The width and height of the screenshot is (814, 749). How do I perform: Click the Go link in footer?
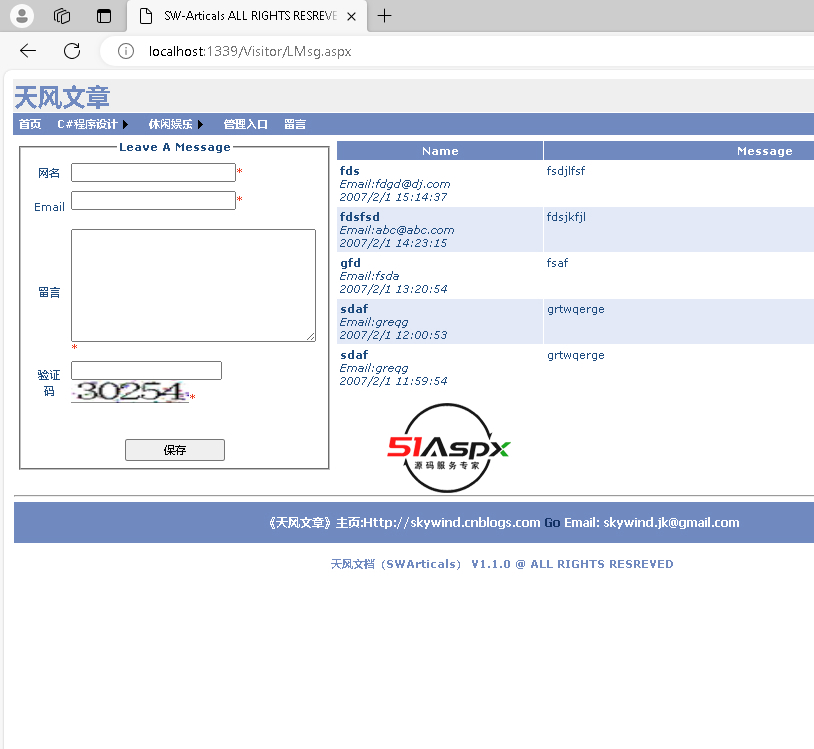tap(552, 522)
